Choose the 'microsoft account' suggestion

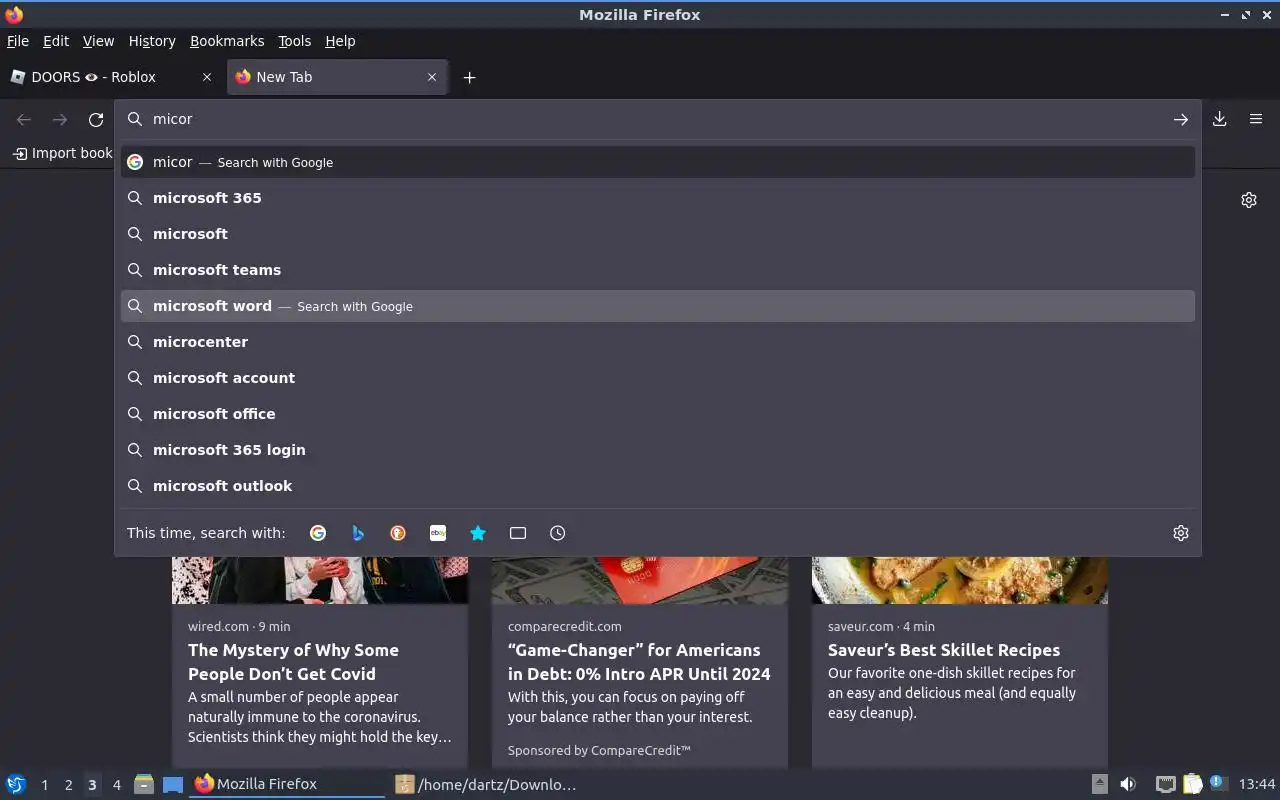[658, 378]
